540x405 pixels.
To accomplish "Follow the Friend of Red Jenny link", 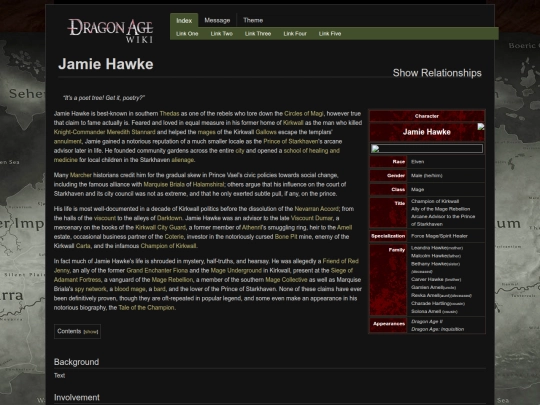I will pos(341,261).
